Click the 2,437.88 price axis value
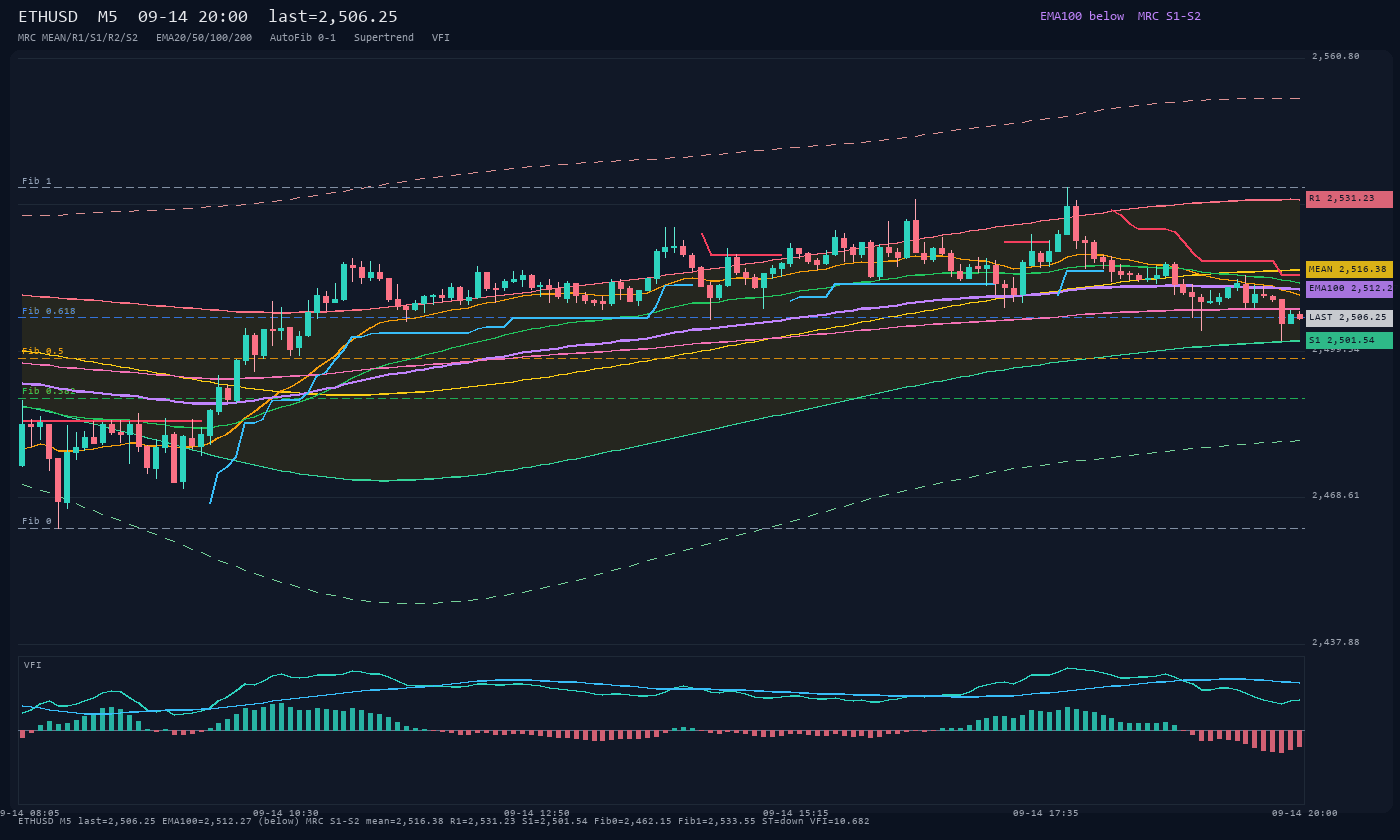 click(x=1336, y=642)
